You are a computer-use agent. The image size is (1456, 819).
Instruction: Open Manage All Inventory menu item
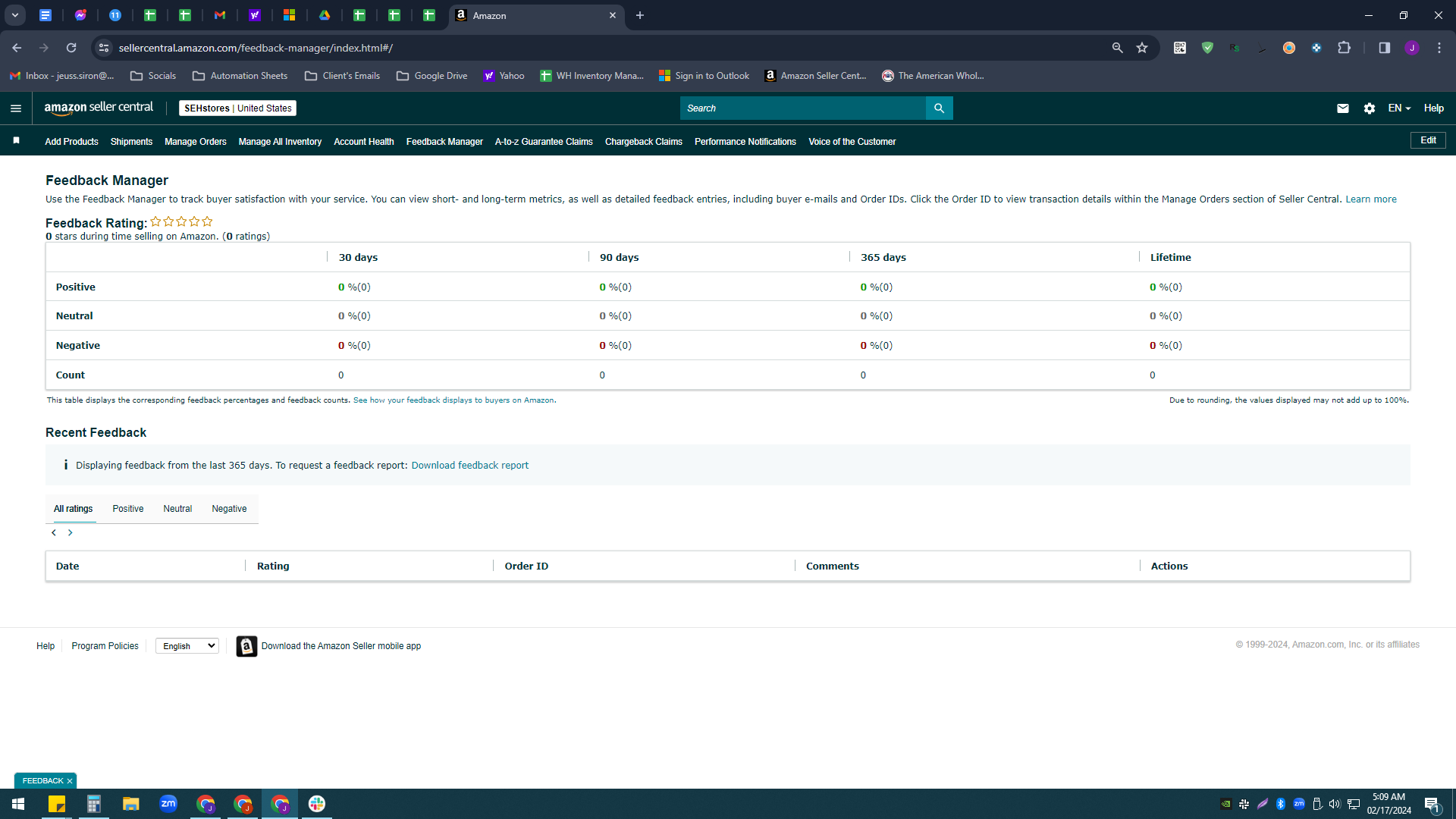[280, 142]
